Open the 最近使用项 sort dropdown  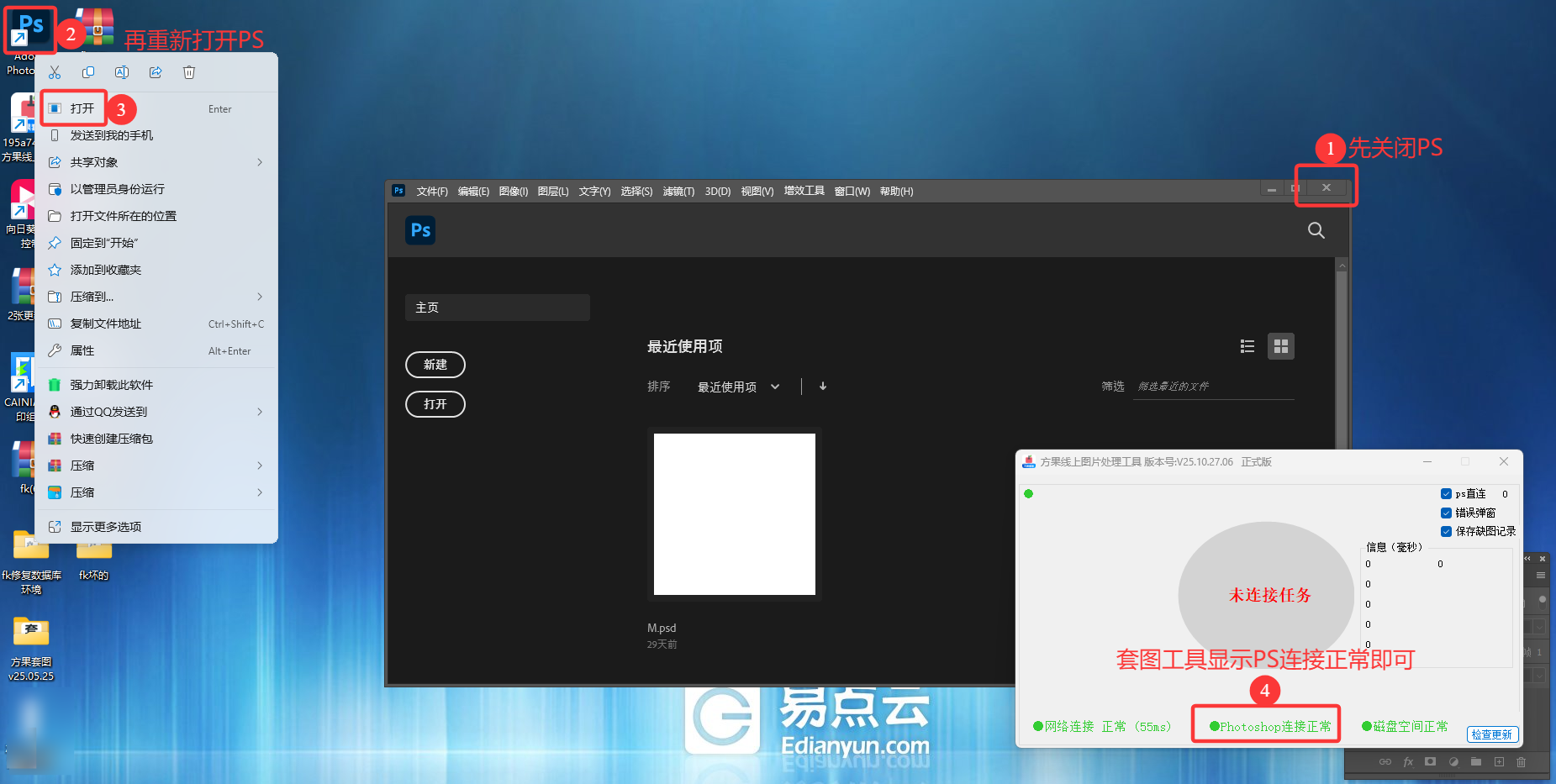738,387
